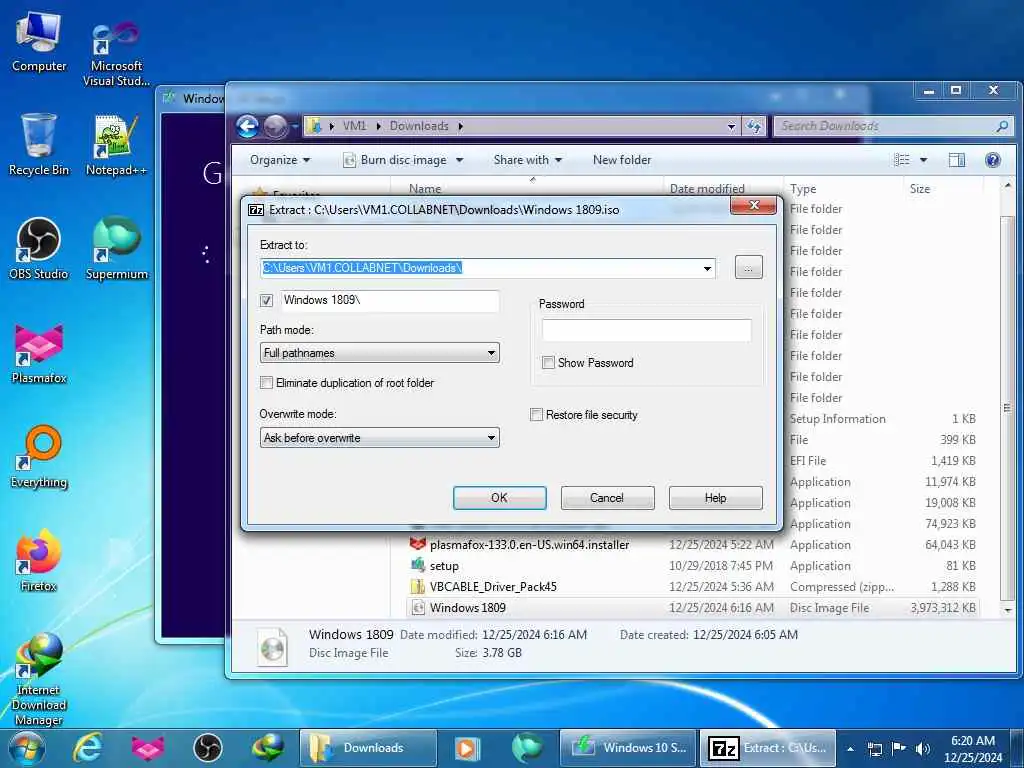Expand the Explorer address bar history dropdown
1024x768 pixels.
click(x=731, y=126)
